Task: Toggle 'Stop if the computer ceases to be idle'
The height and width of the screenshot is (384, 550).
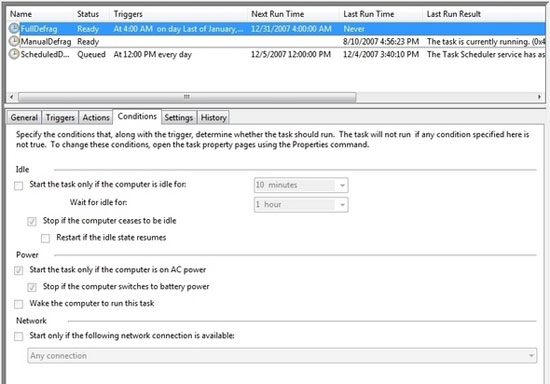Action: pos(32,222)
